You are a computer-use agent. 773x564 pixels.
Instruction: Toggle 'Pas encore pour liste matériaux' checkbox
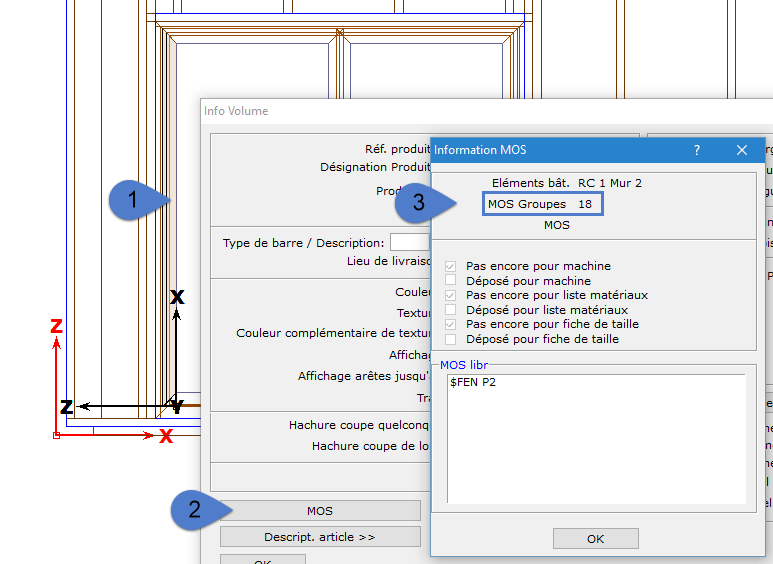pos(452,296)
